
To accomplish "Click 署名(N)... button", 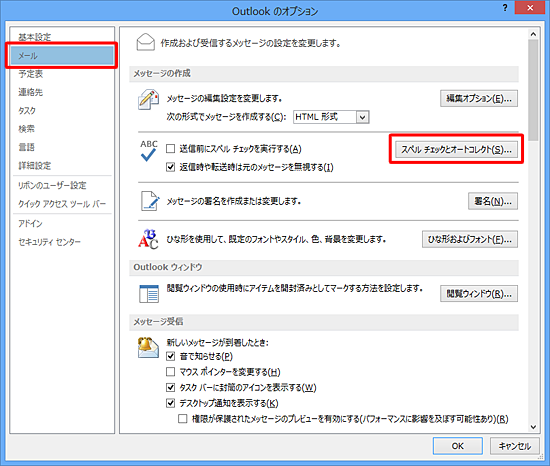I will [x=493, y=201].
